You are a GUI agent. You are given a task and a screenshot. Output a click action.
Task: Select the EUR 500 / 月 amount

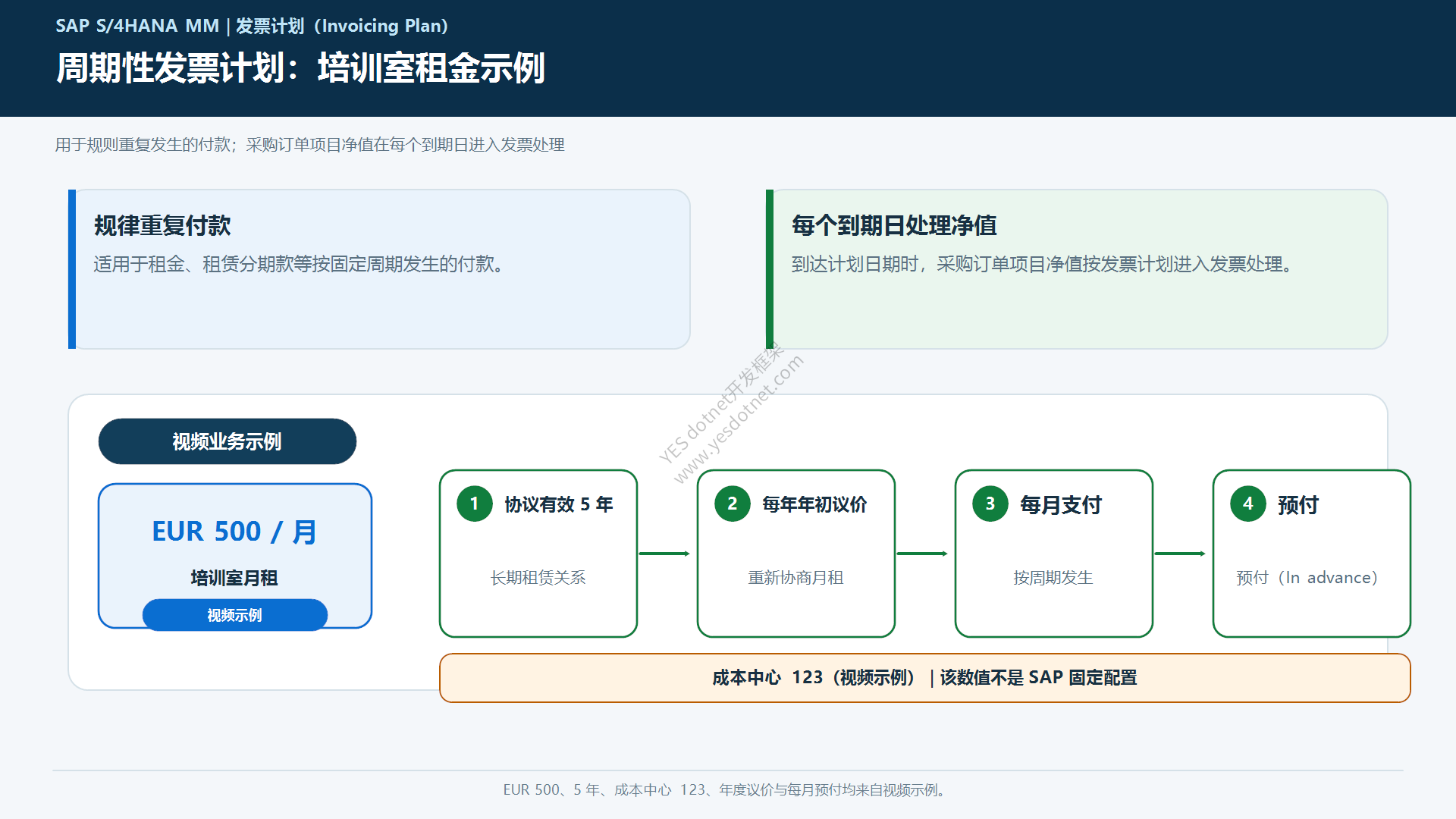pos(234,532)
